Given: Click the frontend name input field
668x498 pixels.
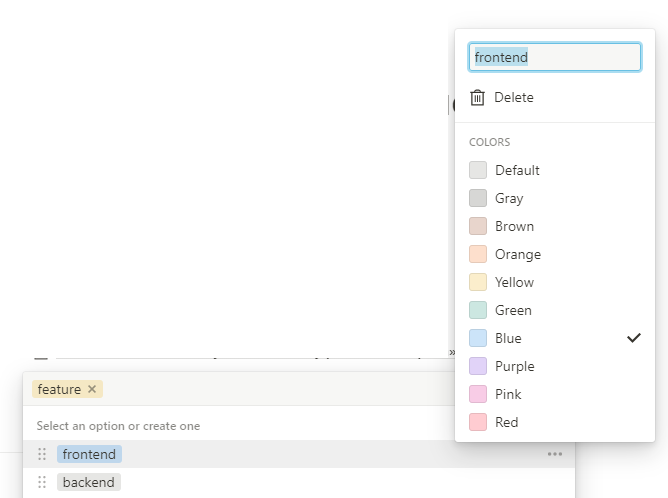Looking at the screenshot, I should (555, 57).
